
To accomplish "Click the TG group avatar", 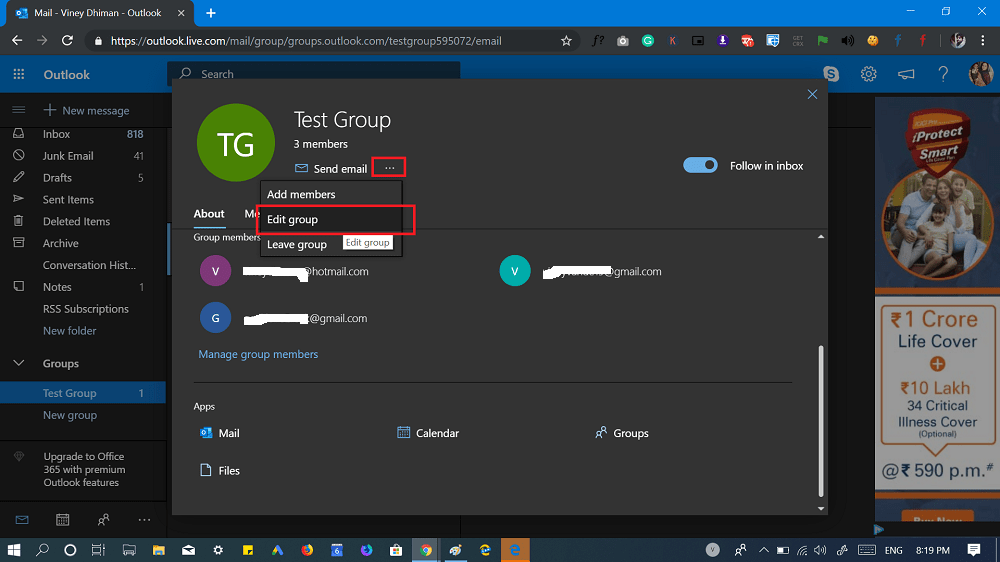I will (x=235, y=143).
